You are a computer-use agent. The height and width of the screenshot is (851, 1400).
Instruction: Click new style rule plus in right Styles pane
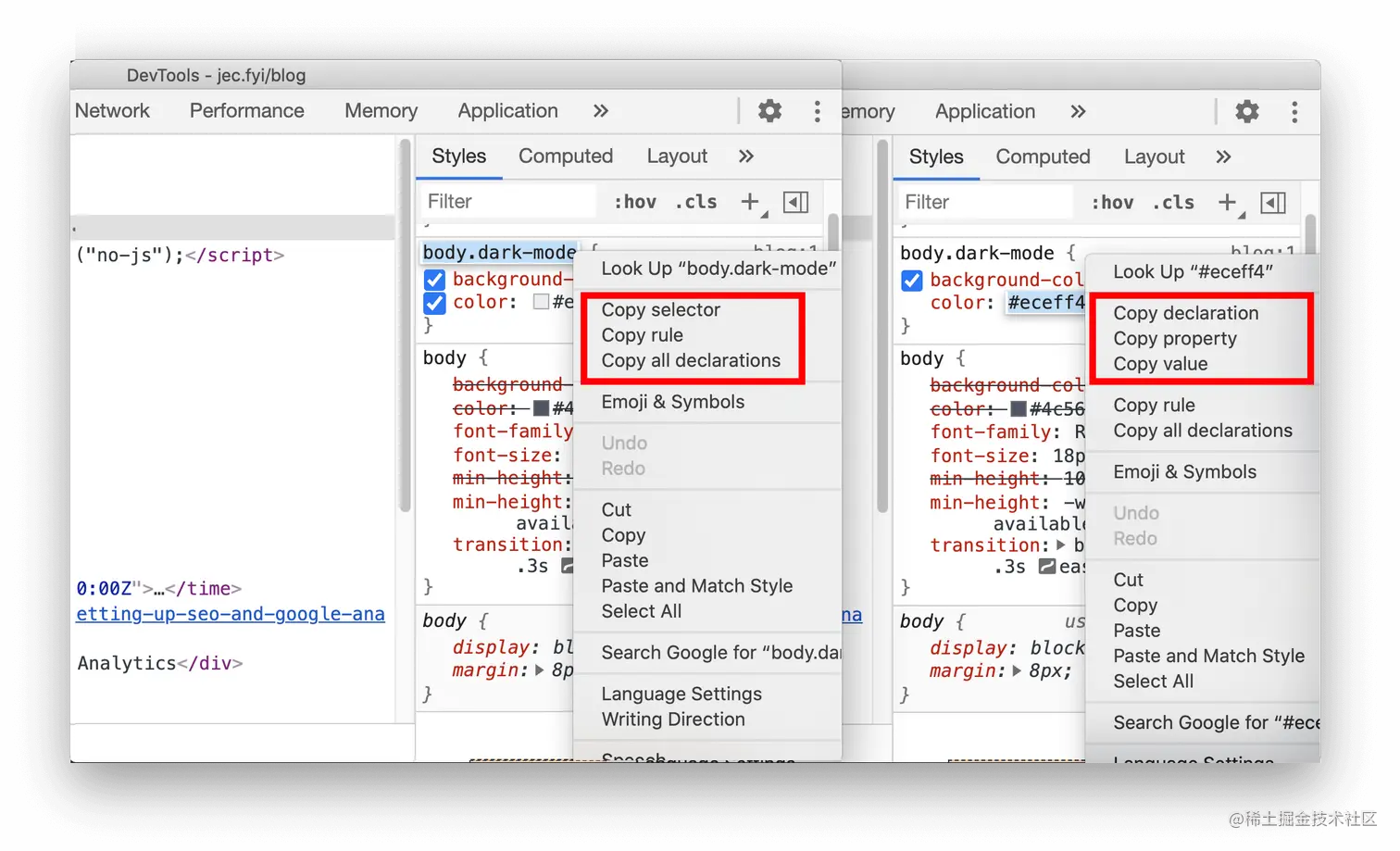[1229, 203]
